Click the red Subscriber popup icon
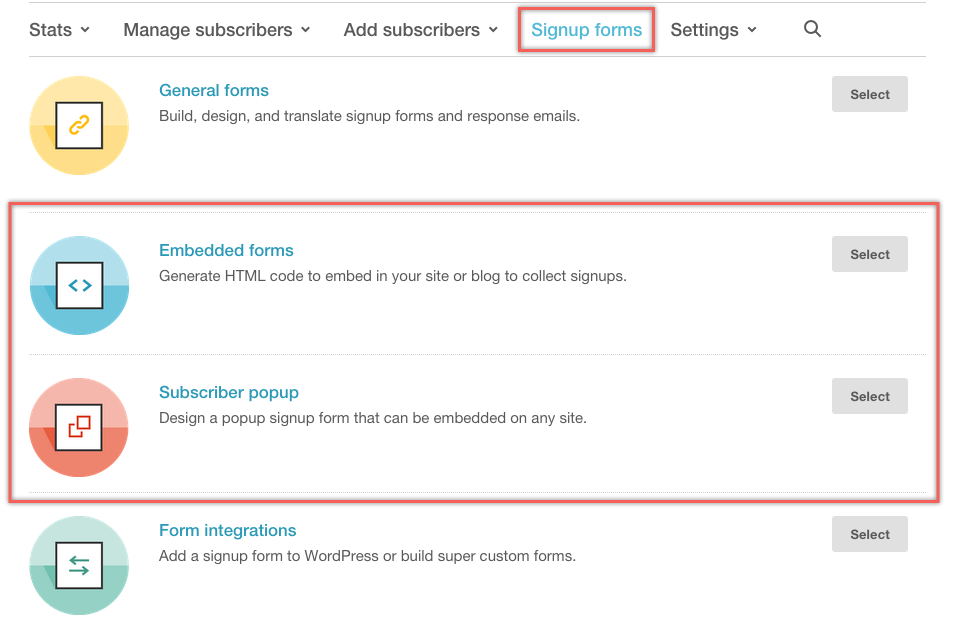This screenshot has height=627, width=956. pyautogui.click(x=79, y=427)
